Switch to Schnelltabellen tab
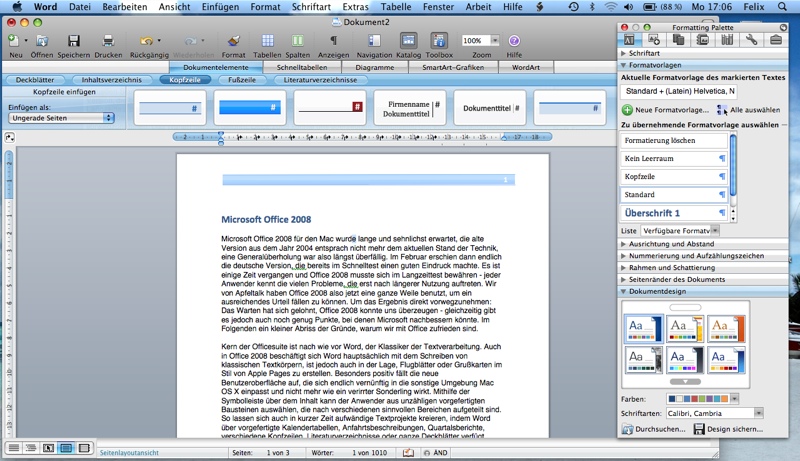 click(x=302, y=67)
